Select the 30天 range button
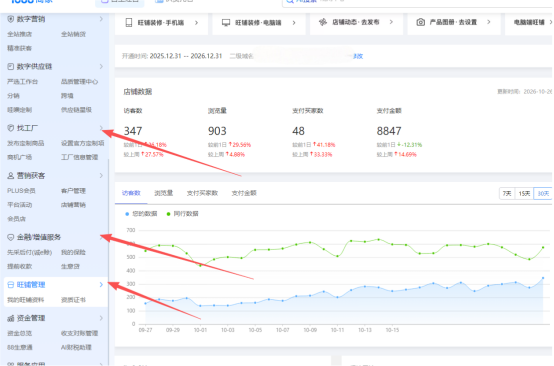 pyautogui.click(x=543, y=194)
